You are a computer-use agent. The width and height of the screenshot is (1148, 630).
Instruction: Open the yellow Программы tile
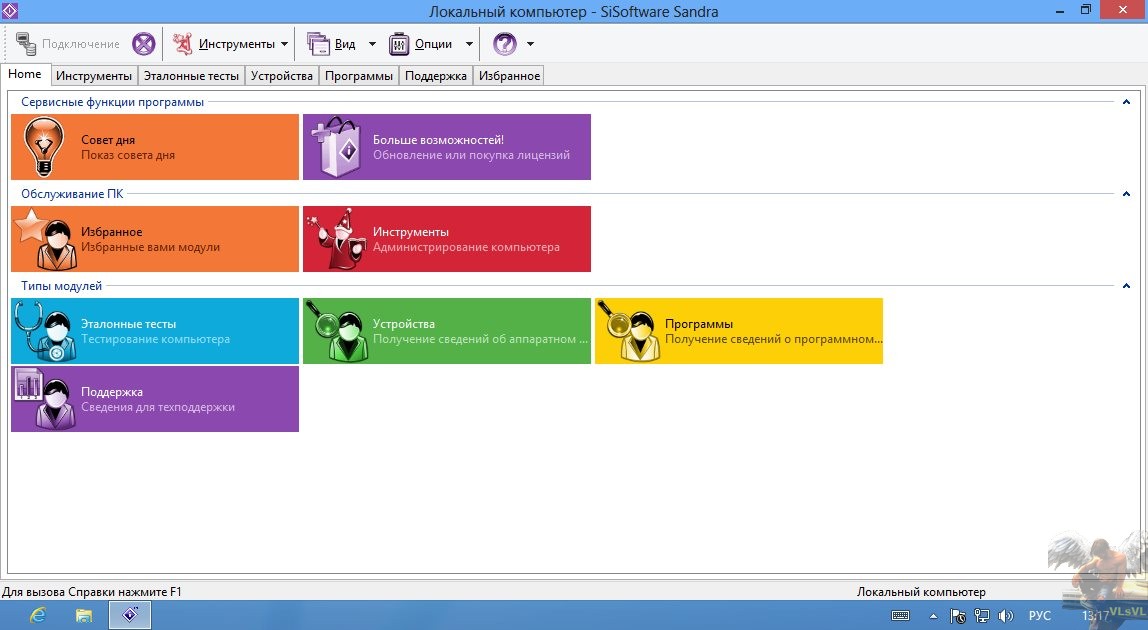point(738,331)
